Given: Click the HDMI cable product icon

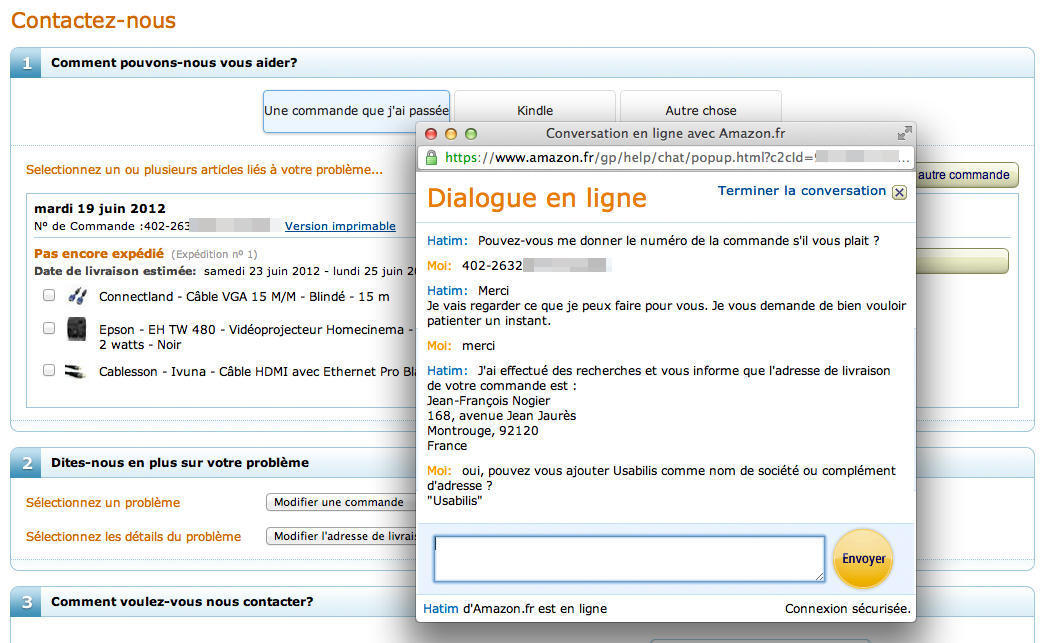Looking at the screenshot, I should tap(76, 371).
